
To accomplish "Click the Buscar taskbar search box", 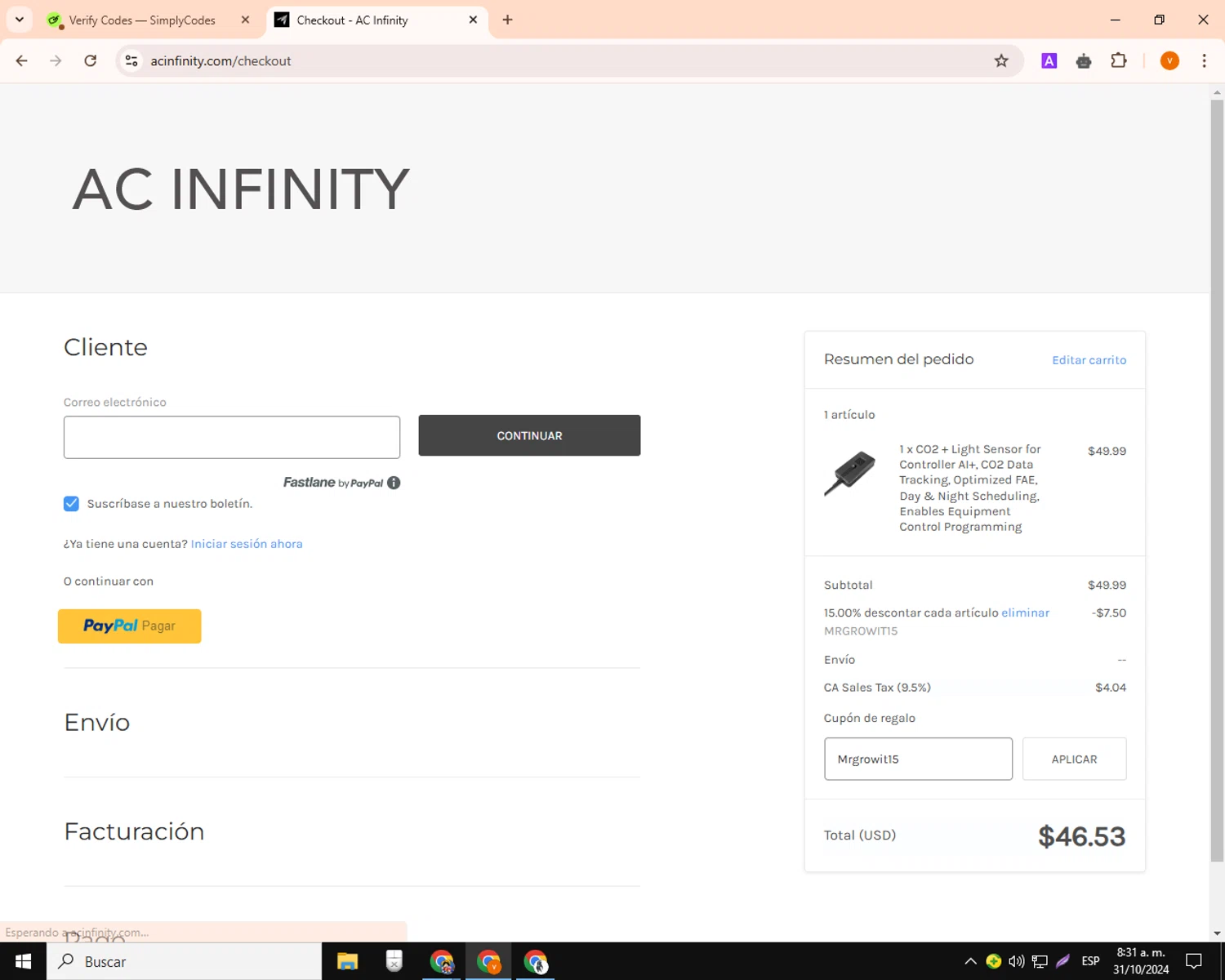I will (184, 961).
